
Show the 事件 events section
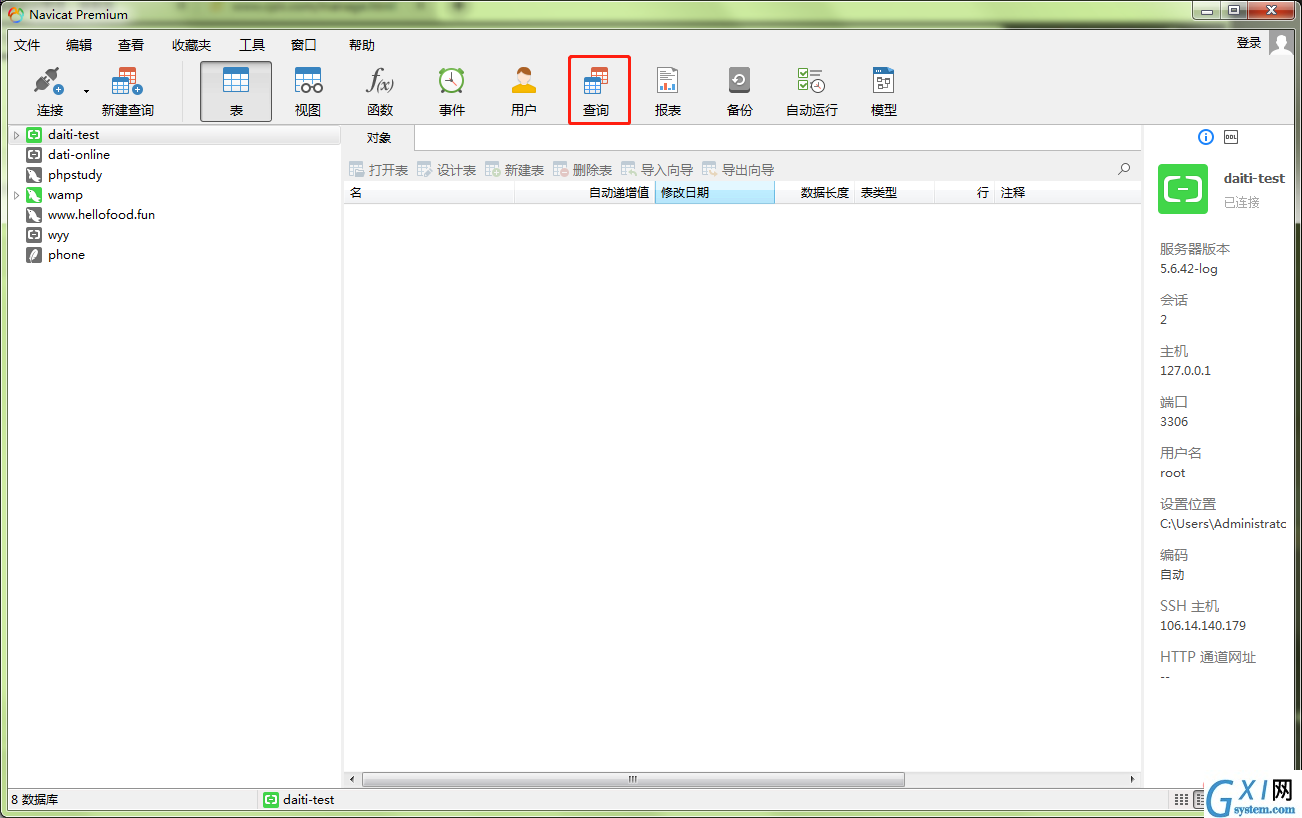(452, 92)
